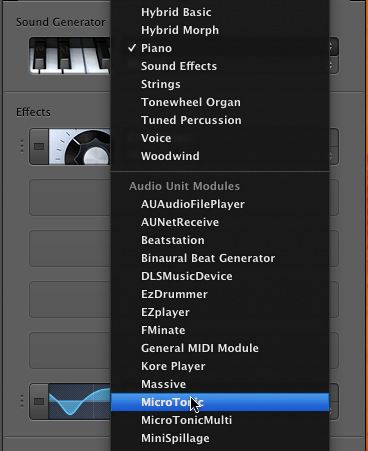This screenshot has width=368, height=451.
Task: Click the empty second effect slot
Action: point(70,197)
